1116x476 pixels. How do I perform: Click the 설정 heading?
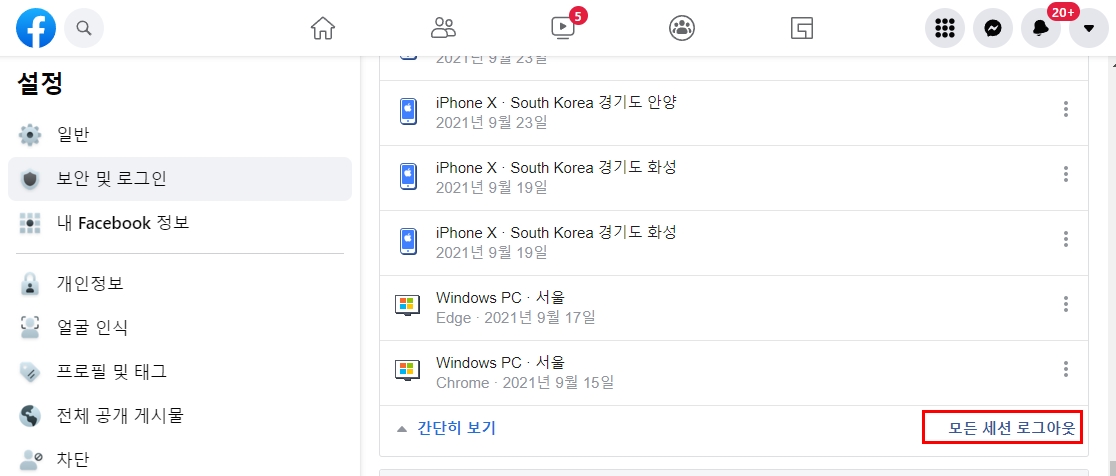41,85
